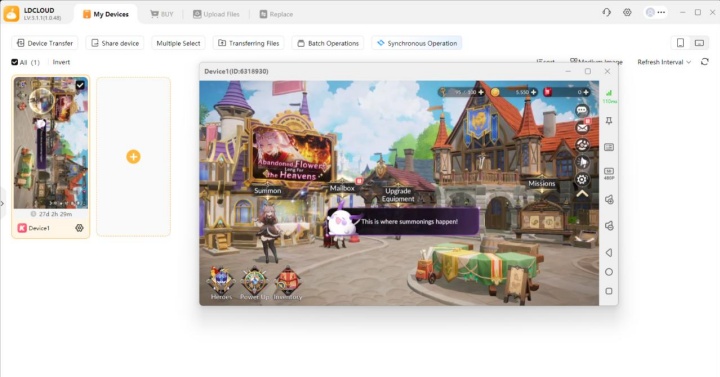Viewport: 720px width, 377px height.
Task: Click the 27d 2h 29m remaining time
Action: tap(51, 214)
